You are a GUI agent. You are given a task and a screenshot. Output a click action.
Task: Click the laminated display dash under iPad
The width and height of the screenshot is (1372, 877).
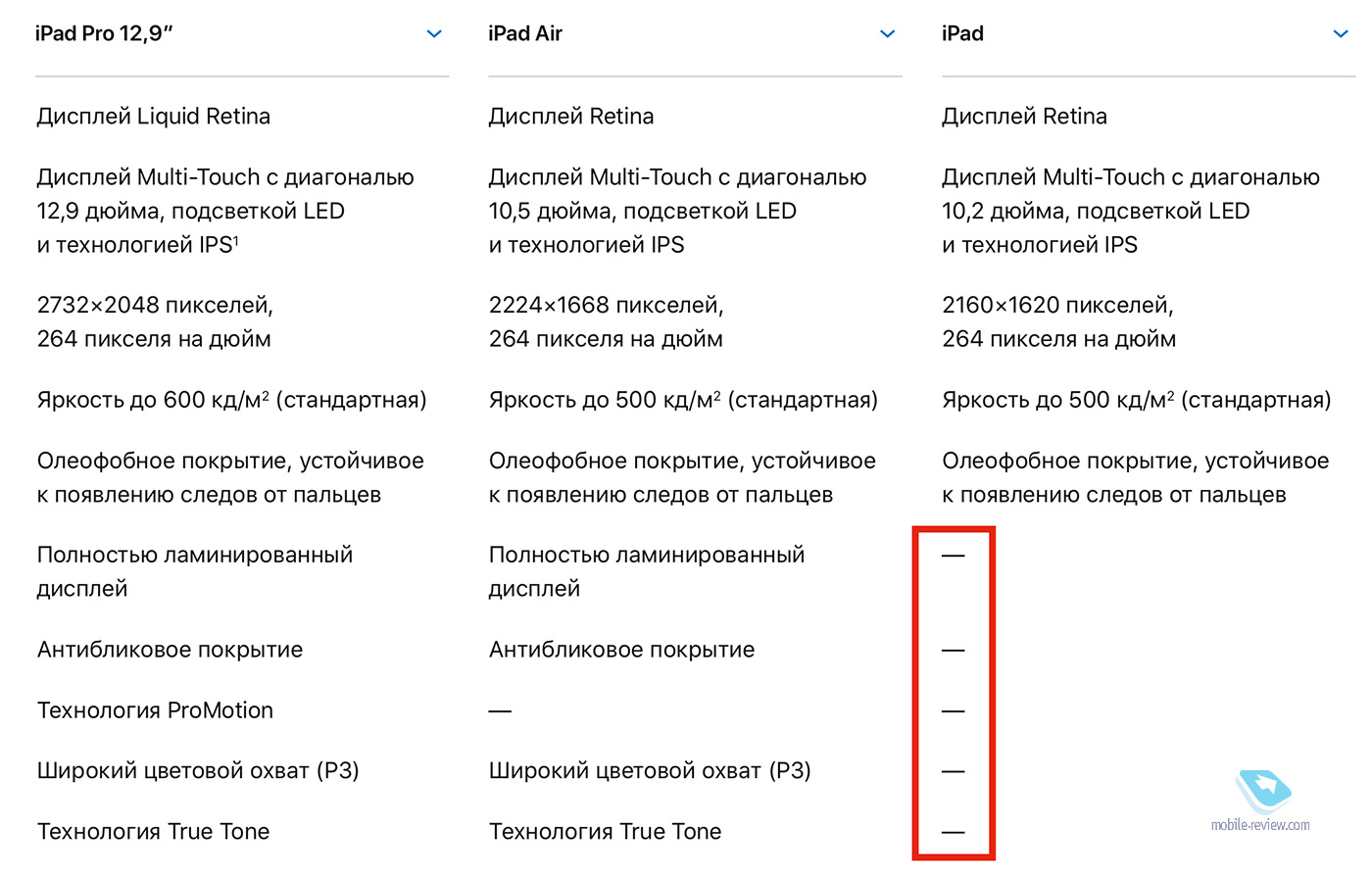click(x=954, y=556)
